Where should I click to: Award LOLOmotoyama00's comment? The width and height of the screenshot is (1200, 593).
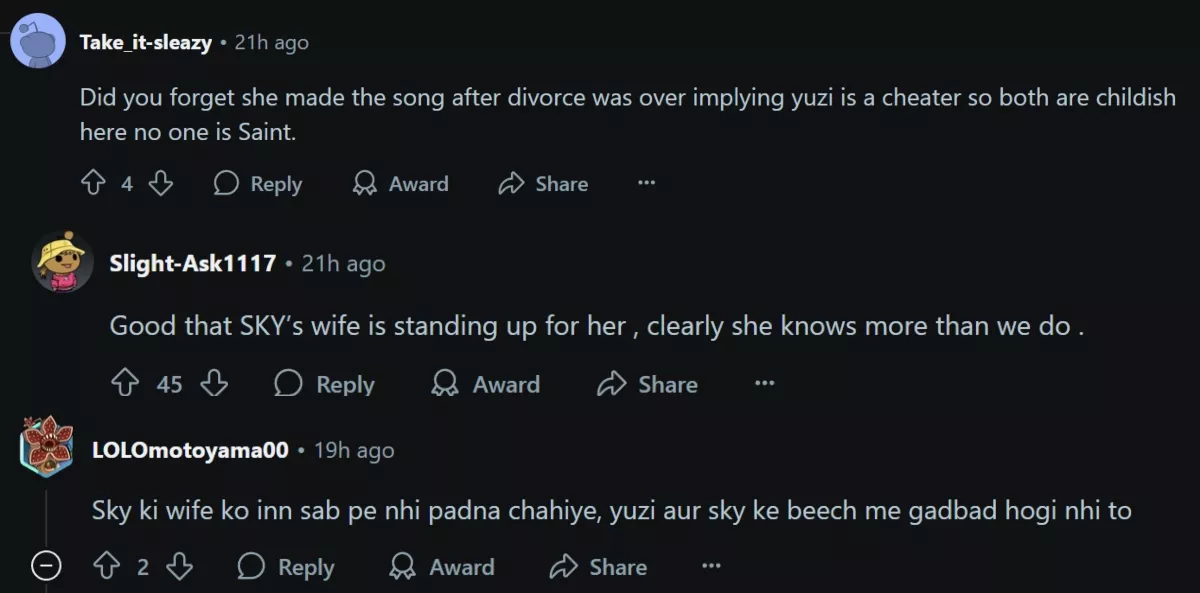[x=441, y=568]
